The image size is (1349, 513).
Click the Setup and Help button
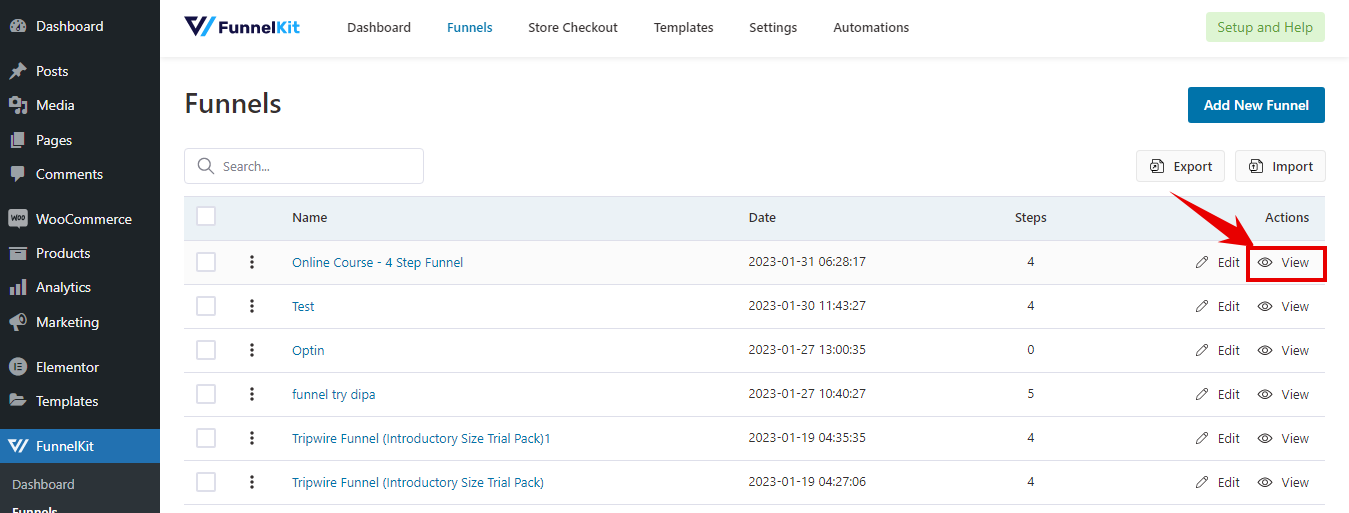click(1265, 27)
